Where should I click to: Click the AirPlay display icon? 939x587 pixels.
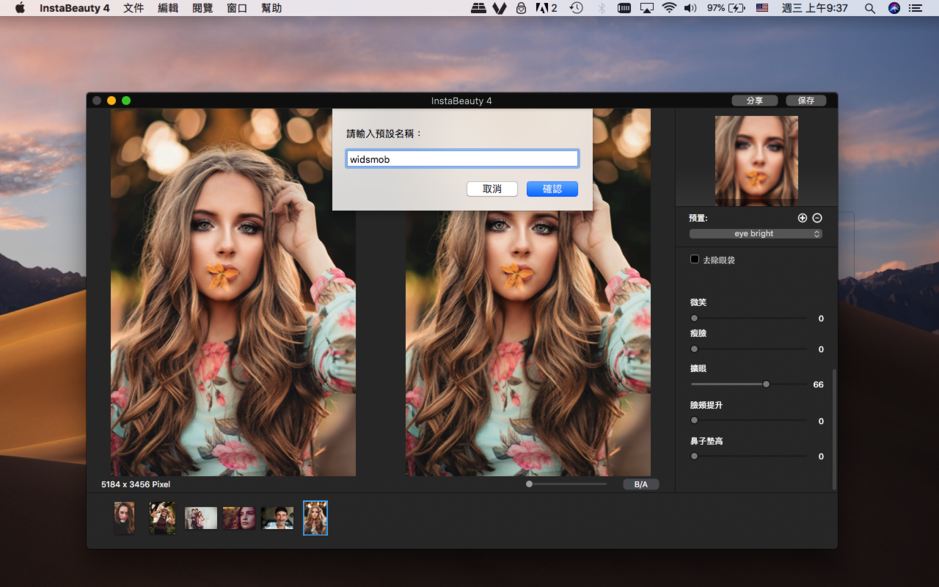click(x=646, y=9)
